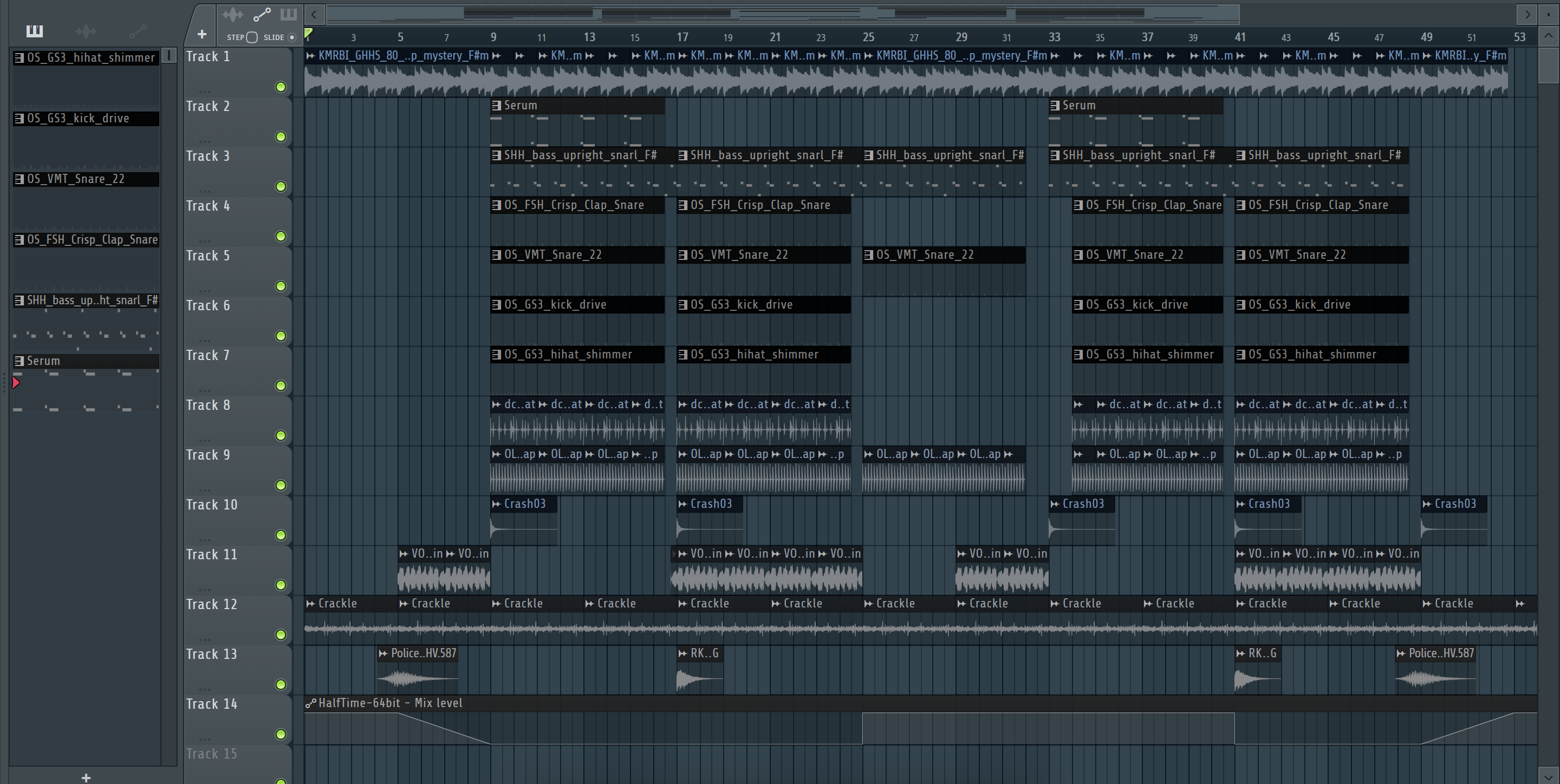Open the clip menu of KMRBI..y_F#m audio clip
Screen dimensions: 1560x784
click(x=1427, y=56)
